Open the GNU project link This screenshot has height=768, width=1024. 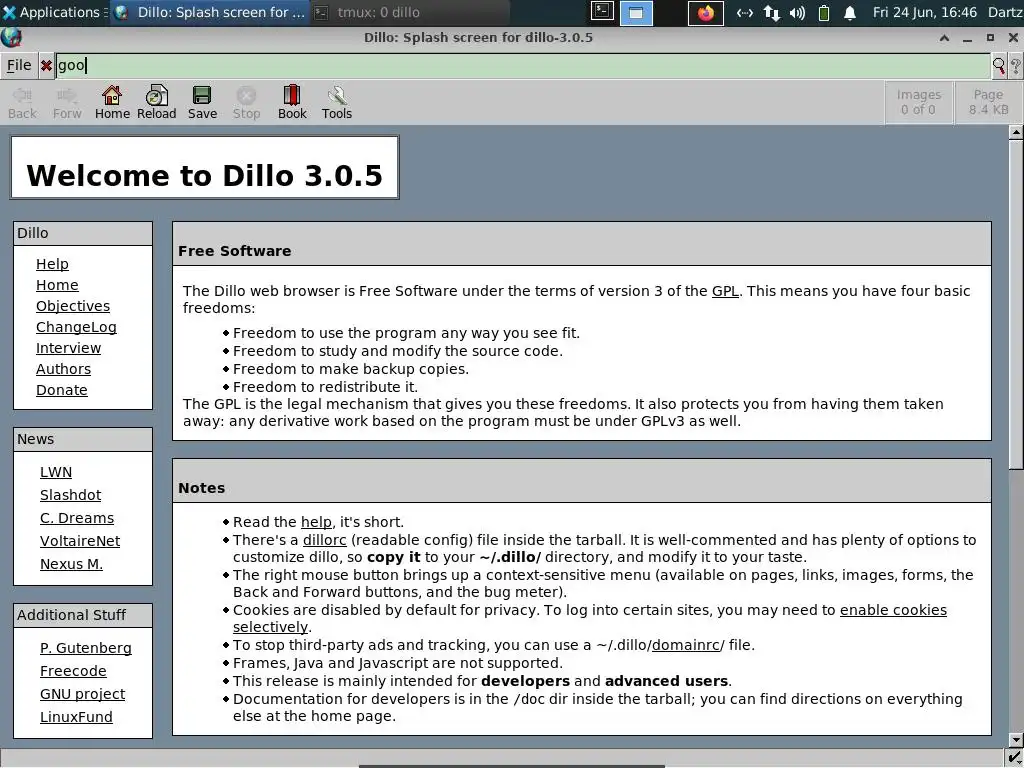(82, 694)
